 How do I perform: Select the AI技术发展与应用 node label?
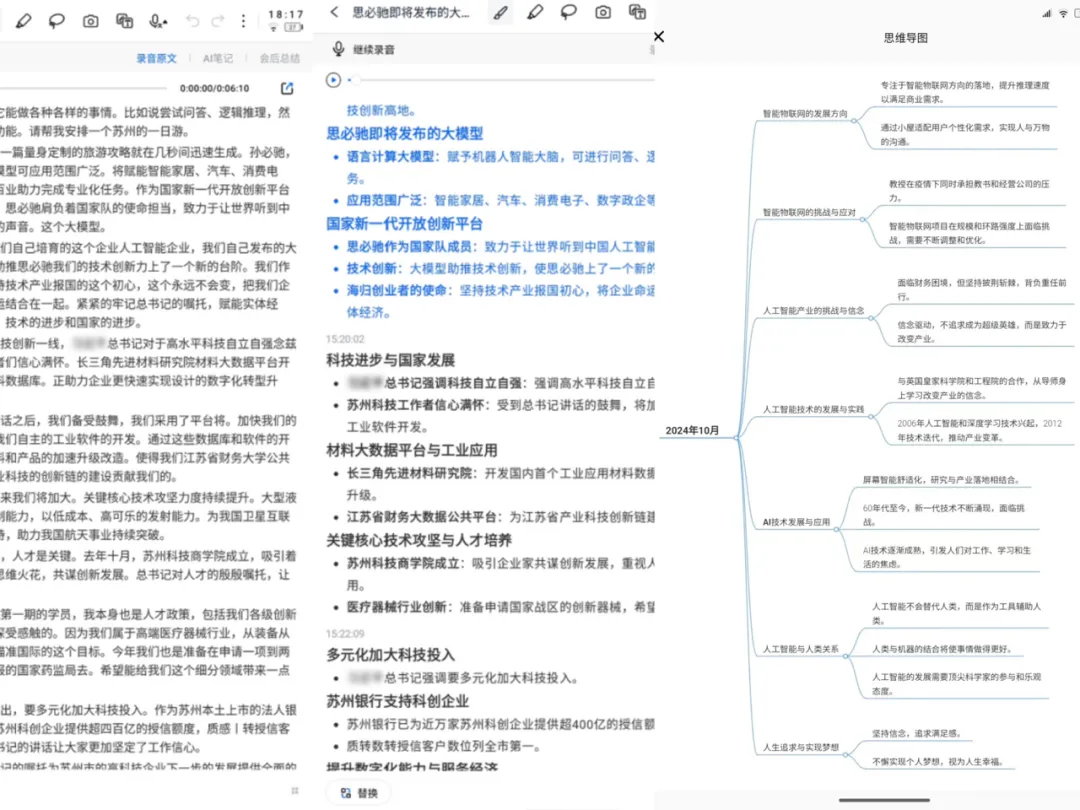[x=796, y=522]
